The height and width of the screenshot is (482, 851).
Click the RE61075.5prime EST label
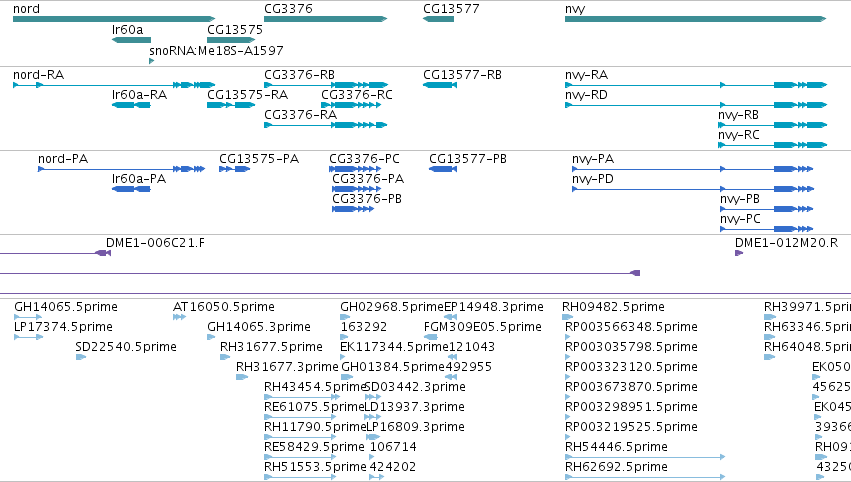click(314, 407)
